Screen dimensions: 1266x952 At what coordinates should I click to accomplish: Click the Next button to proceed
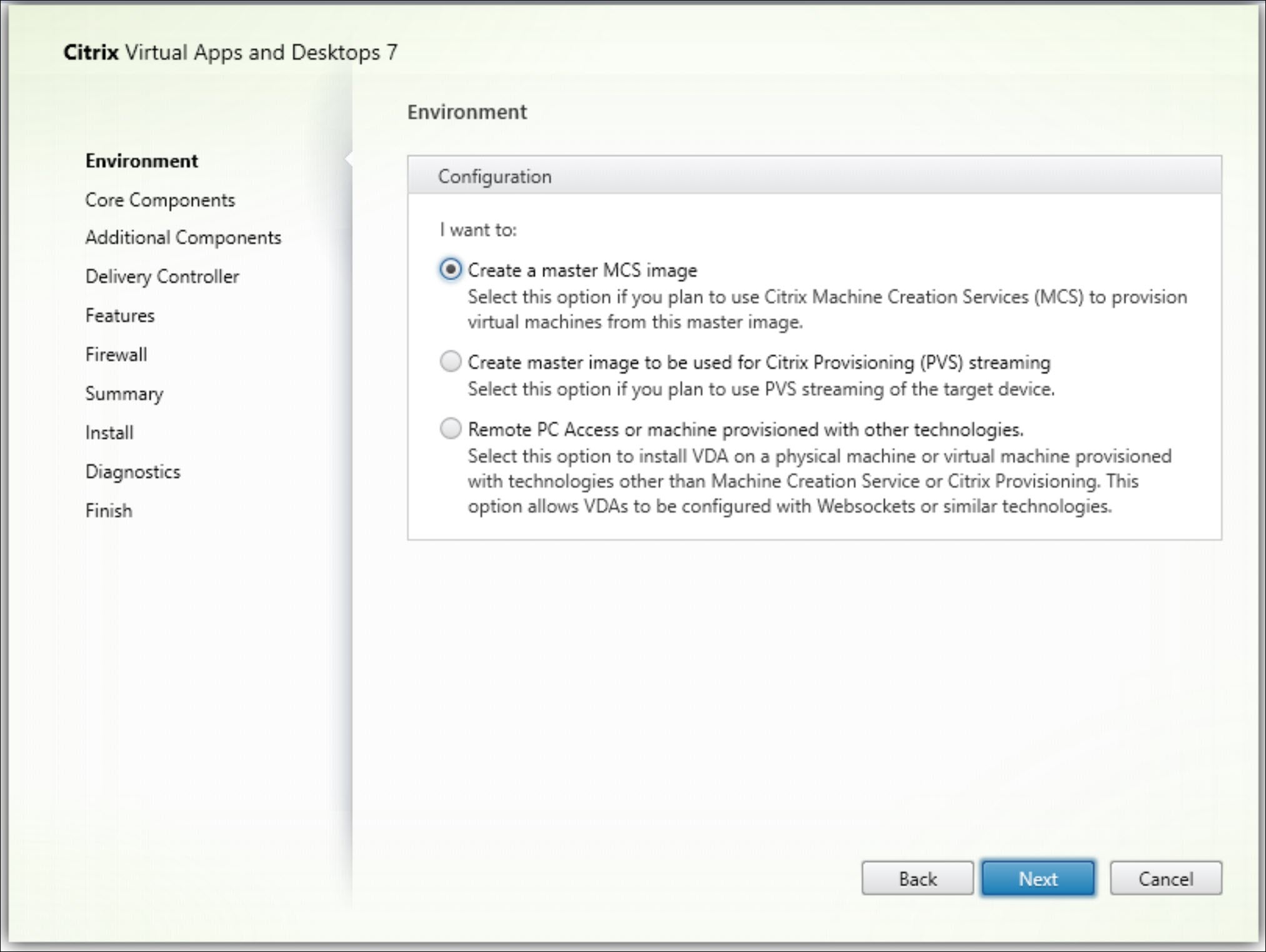click(1038, 878)
